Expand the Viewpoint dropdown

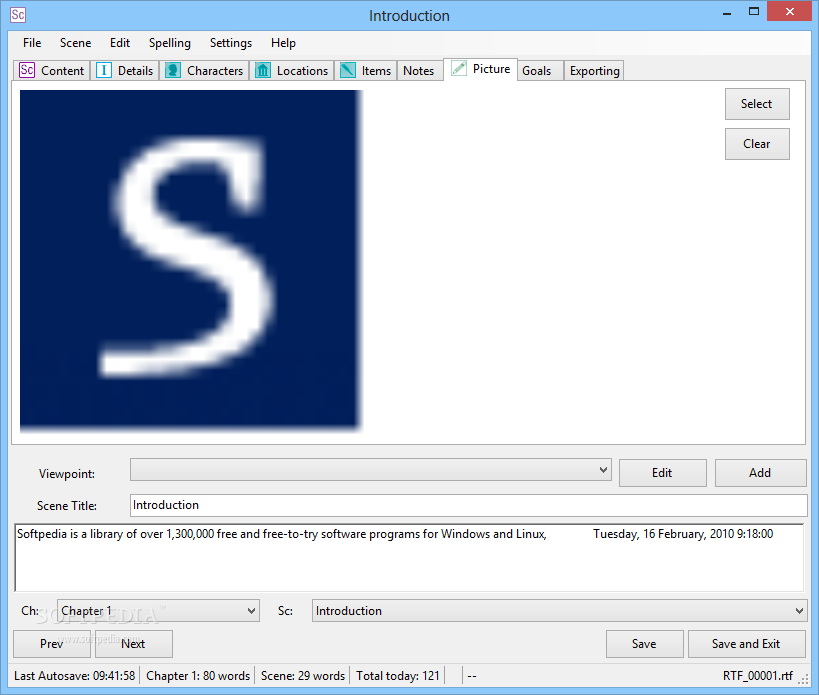click(x=371, y=470)
